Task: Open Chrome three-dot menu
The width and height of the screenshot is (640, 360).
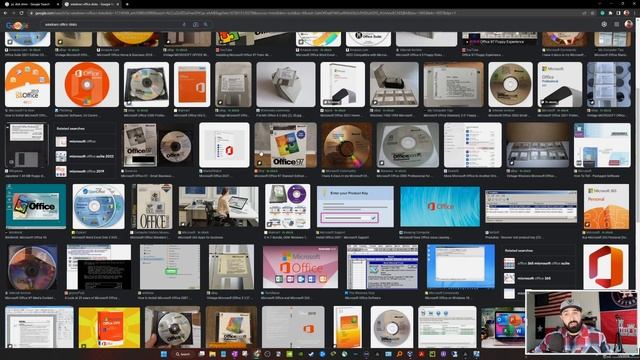Action: point(634,13)
